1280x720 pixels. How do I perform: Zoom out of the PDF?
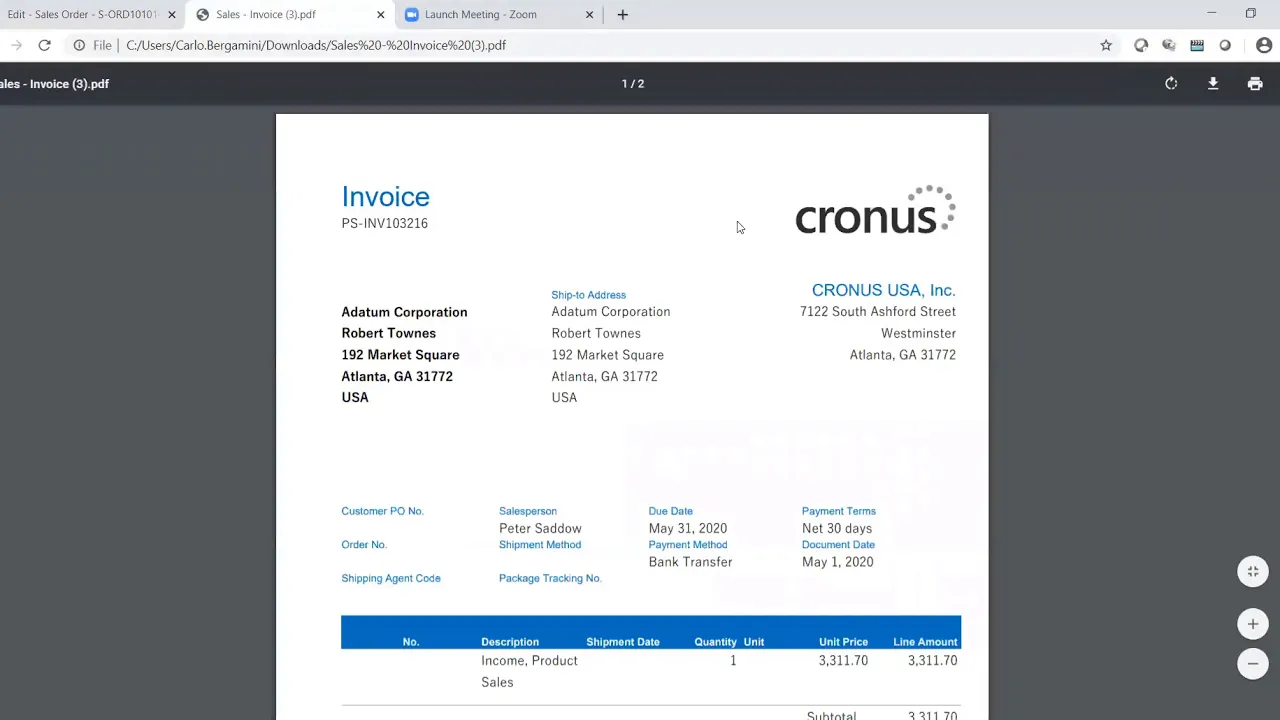click(x=1253, y=663)
